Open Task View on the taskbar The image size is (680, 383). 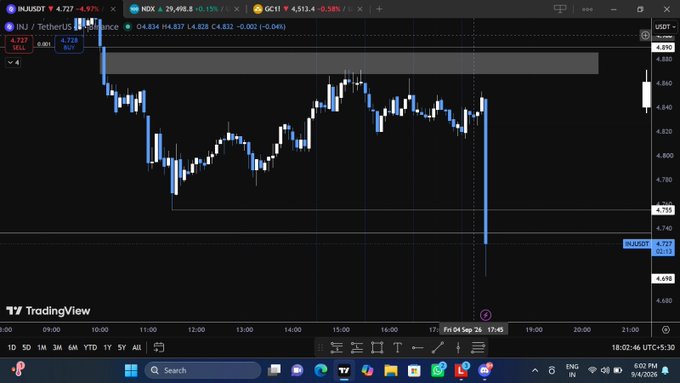(274, 370)
